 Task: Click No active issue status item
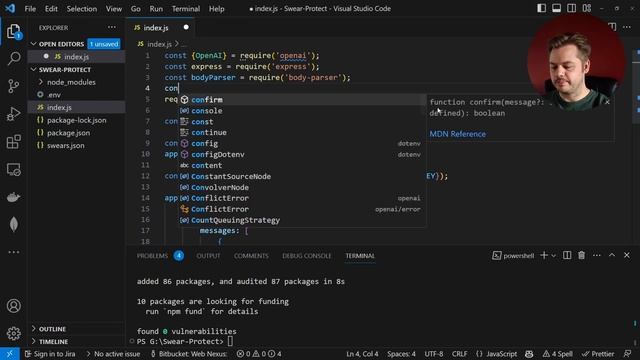(113, 354)
